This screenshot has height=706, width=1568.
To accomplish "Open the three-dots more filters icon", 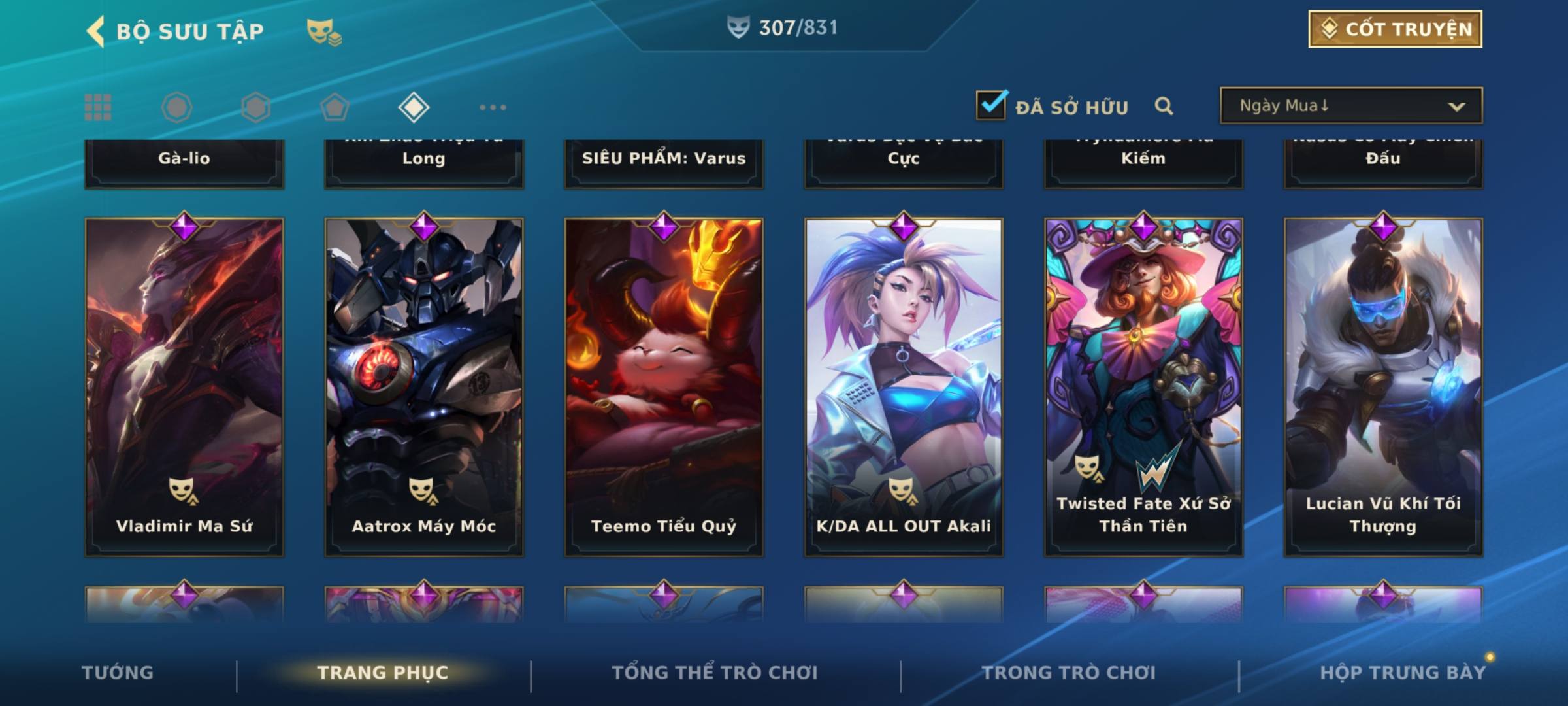I will pos(493,107).
